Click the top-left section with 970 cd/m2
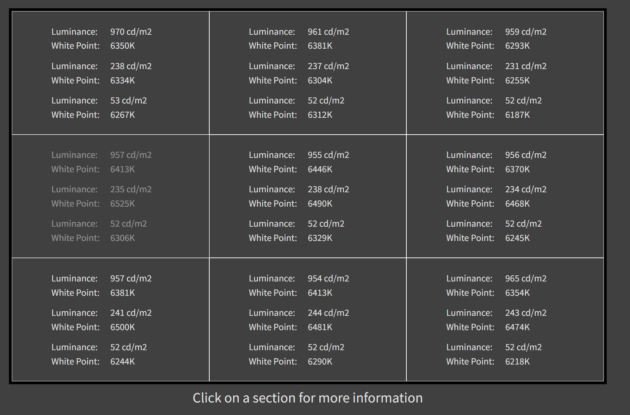The image size is (630, 415). [x=110, y=73]
